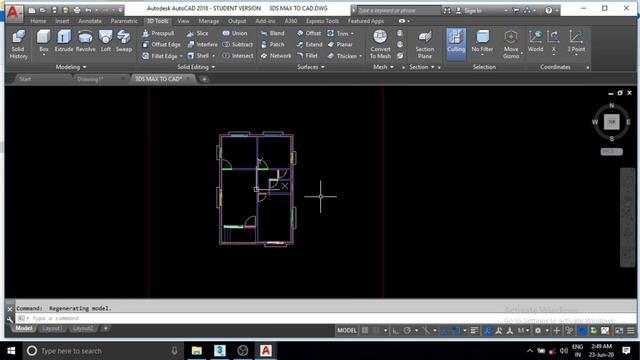Activate the Presspull tool
Viewport: 640px width, 360px height.
(158, 33)
